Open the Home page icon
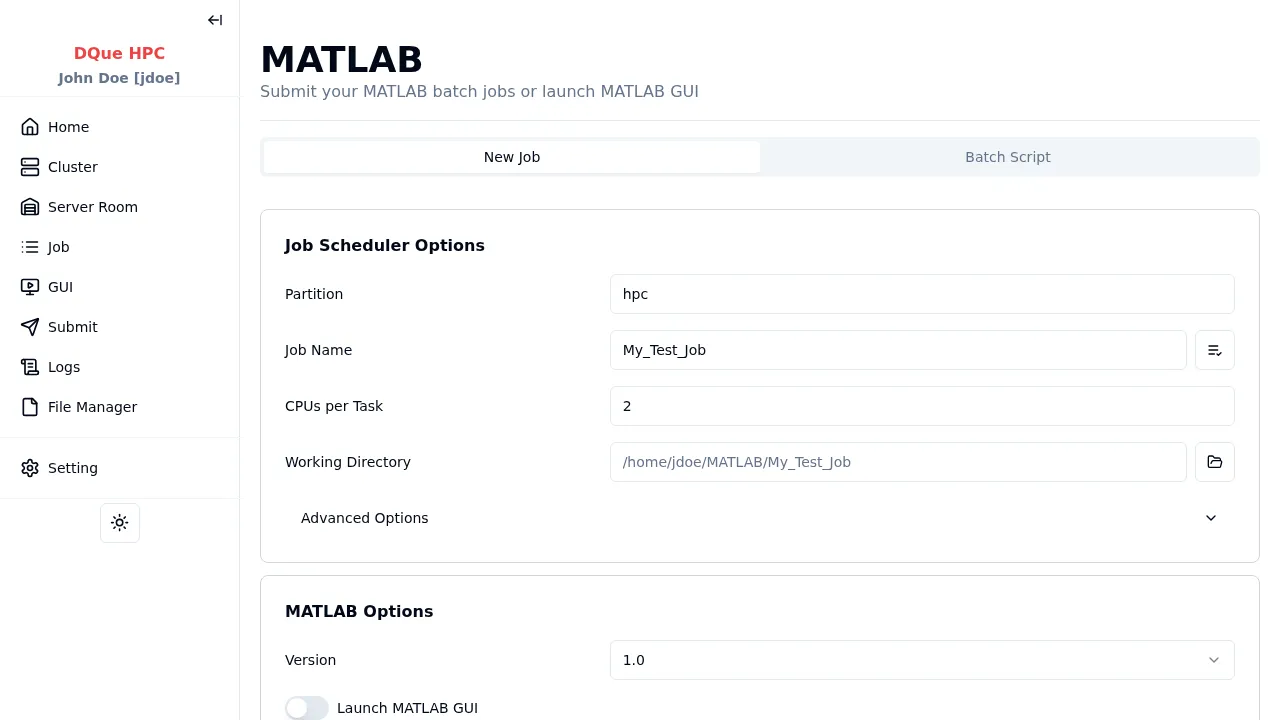Screen dimensions: 1280x720 tap(30, 127)
